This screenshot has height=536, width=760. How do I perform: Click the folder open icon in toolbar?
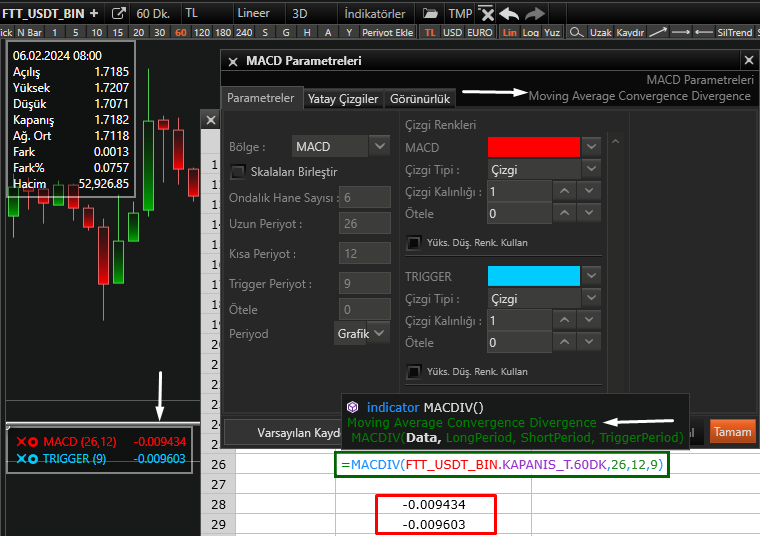(x=430, y=13)
